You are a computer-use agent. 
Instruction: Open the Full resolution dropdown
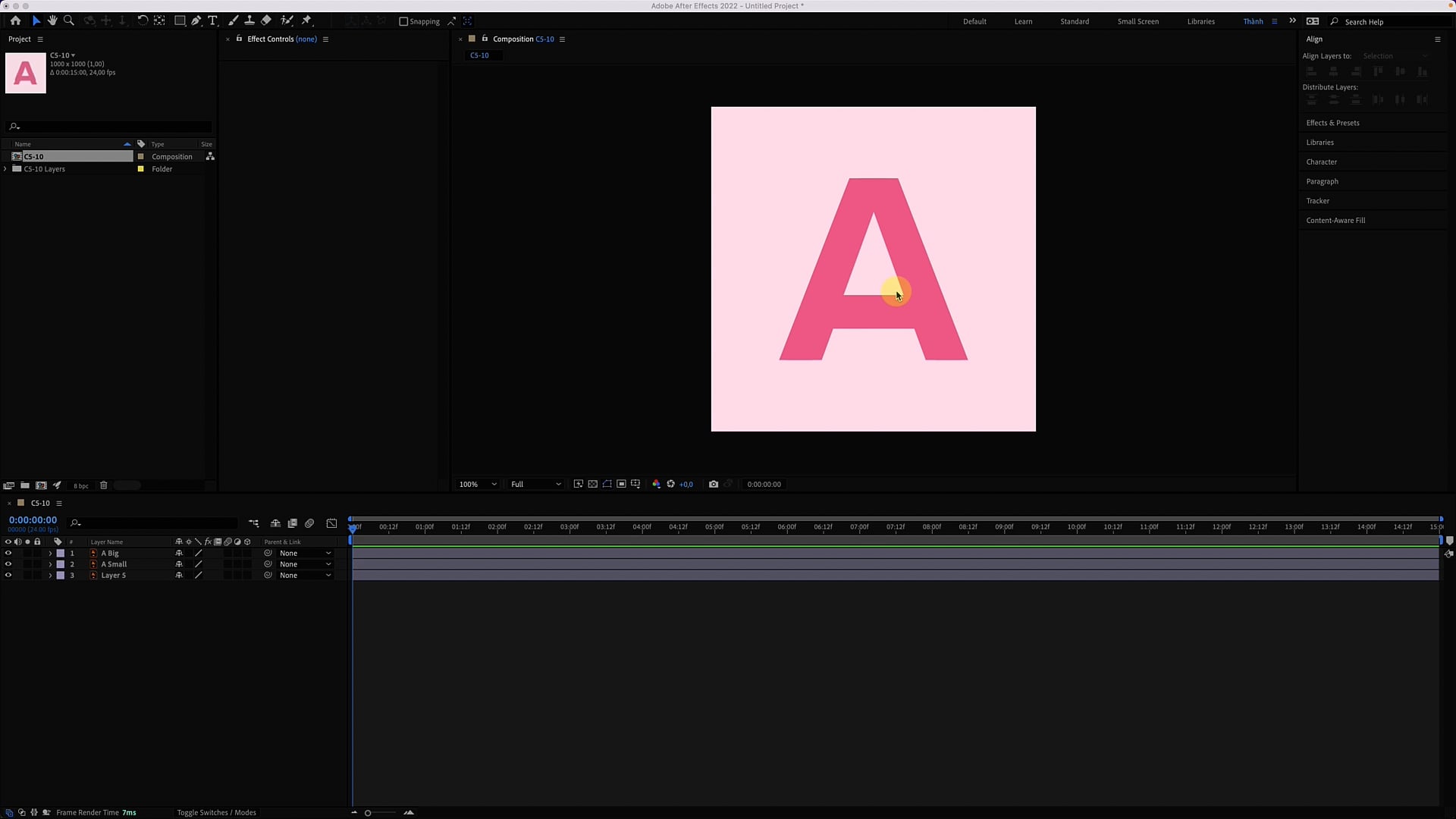click(x=535, y=484)
